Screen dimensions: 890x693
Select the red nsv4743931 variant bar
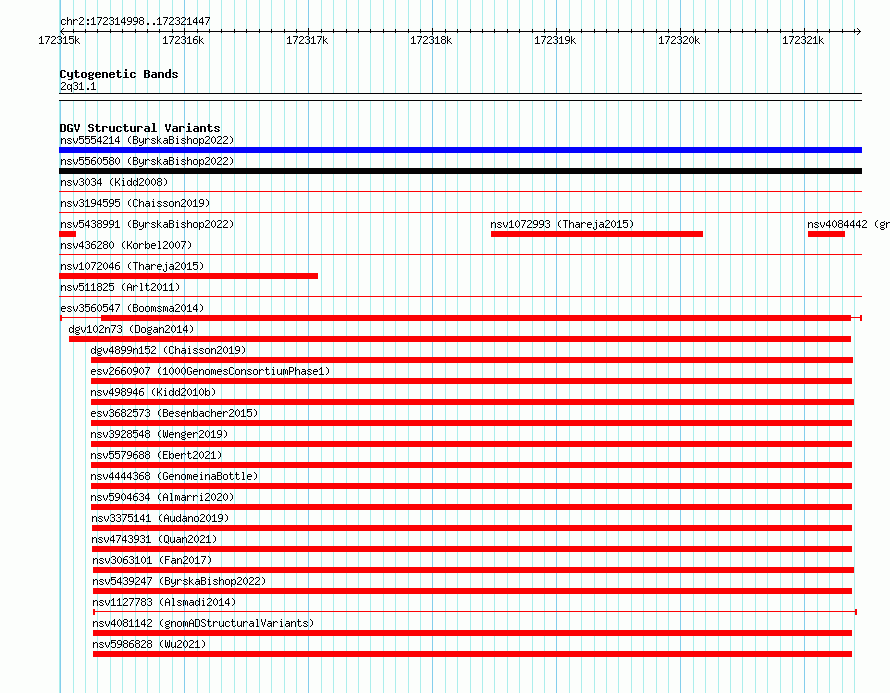472,549
